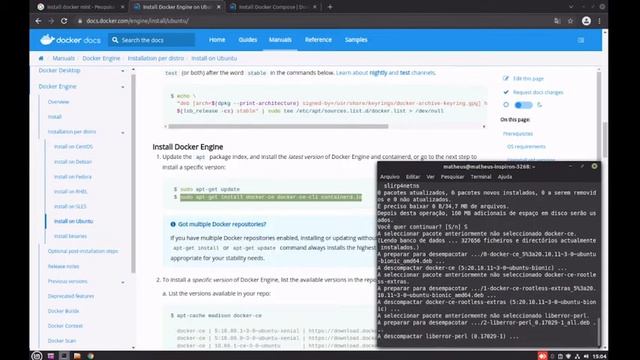Click the translate page icon in address bar

[x=557, y=21]
